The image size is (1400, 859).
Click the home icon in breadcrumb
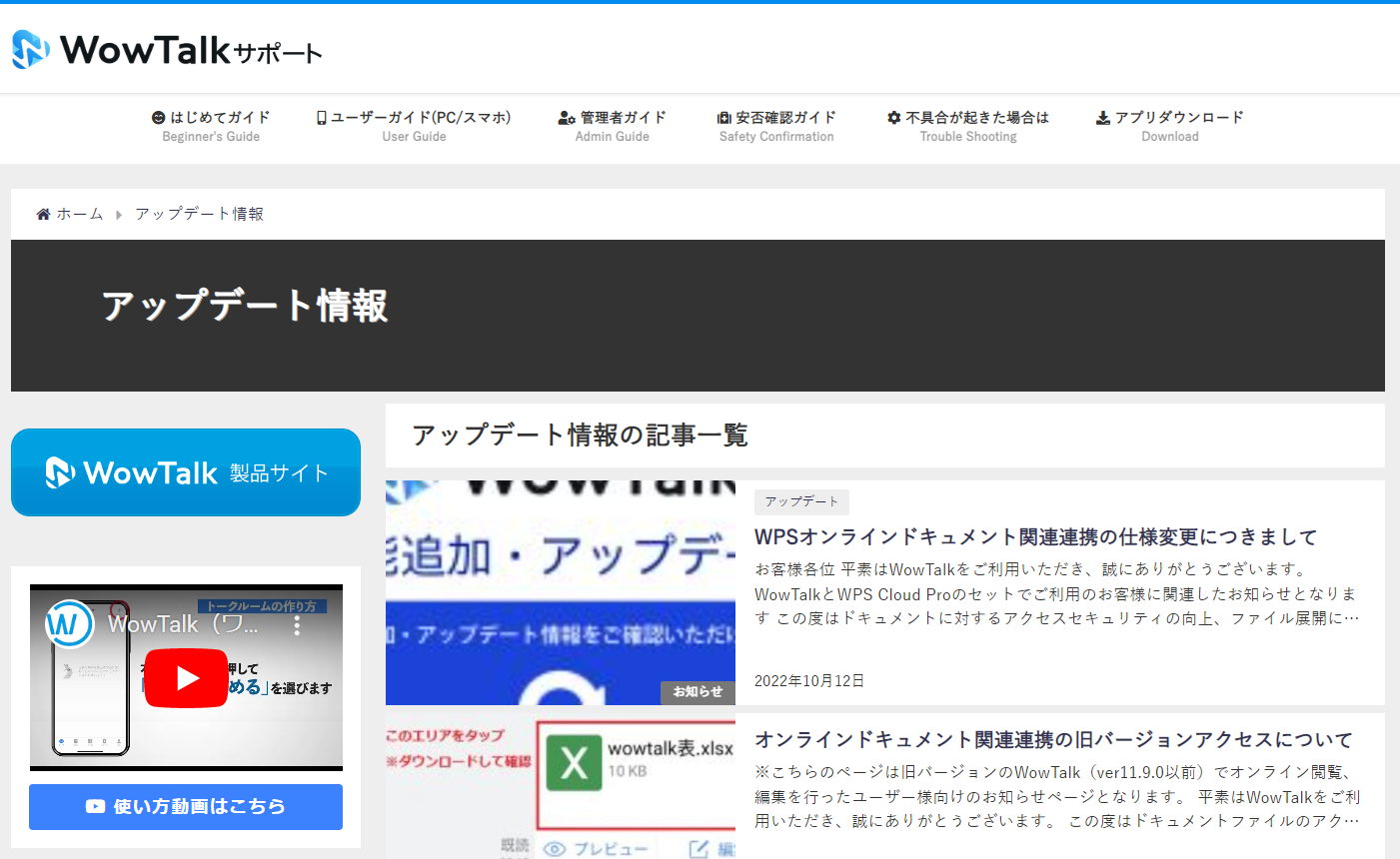(43, 214)
